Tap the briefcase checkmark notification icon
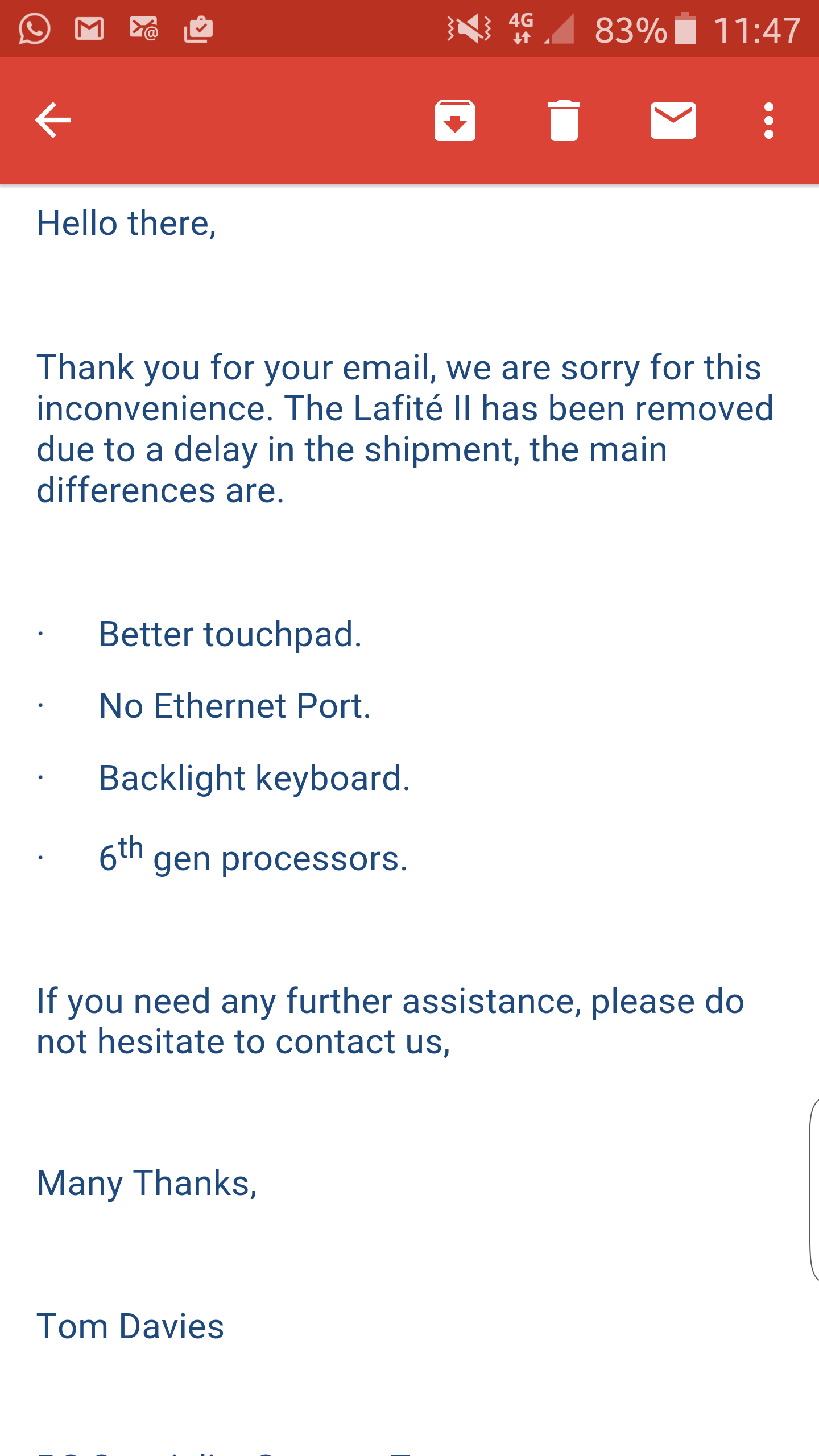 pos(198,28)
